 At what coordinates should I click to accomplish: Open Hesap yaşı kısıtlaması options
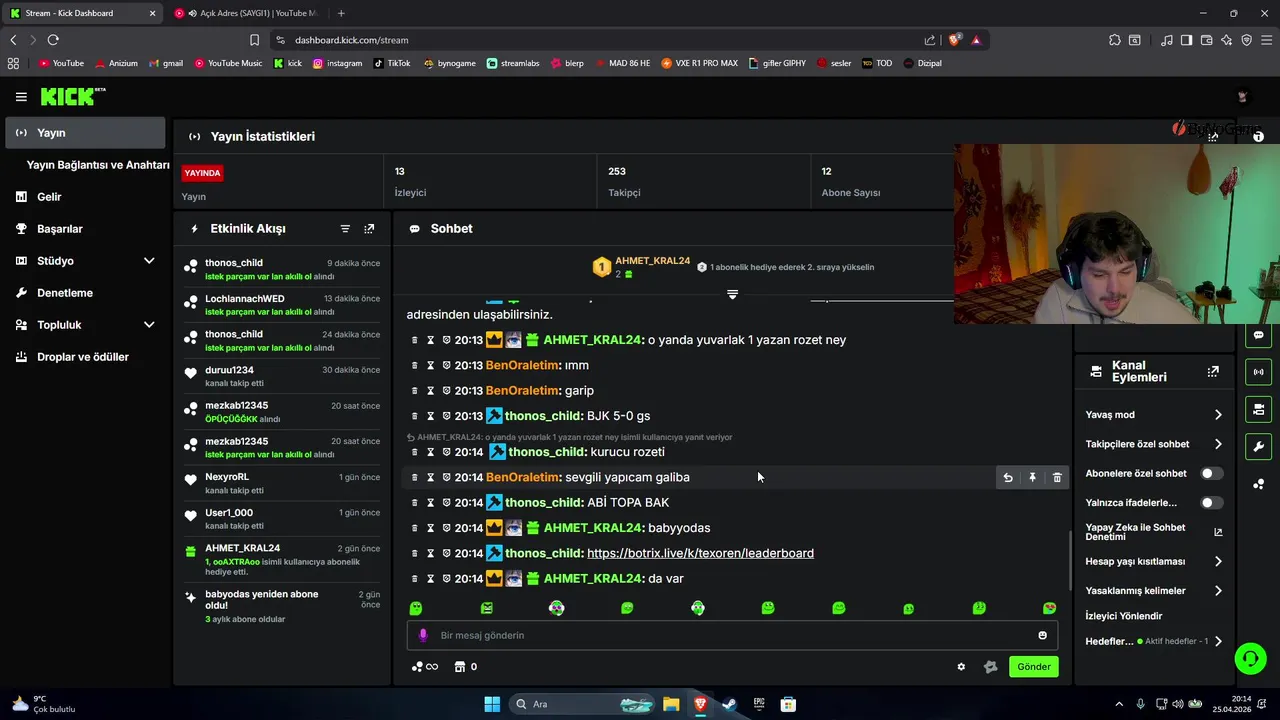point(1154,562)
